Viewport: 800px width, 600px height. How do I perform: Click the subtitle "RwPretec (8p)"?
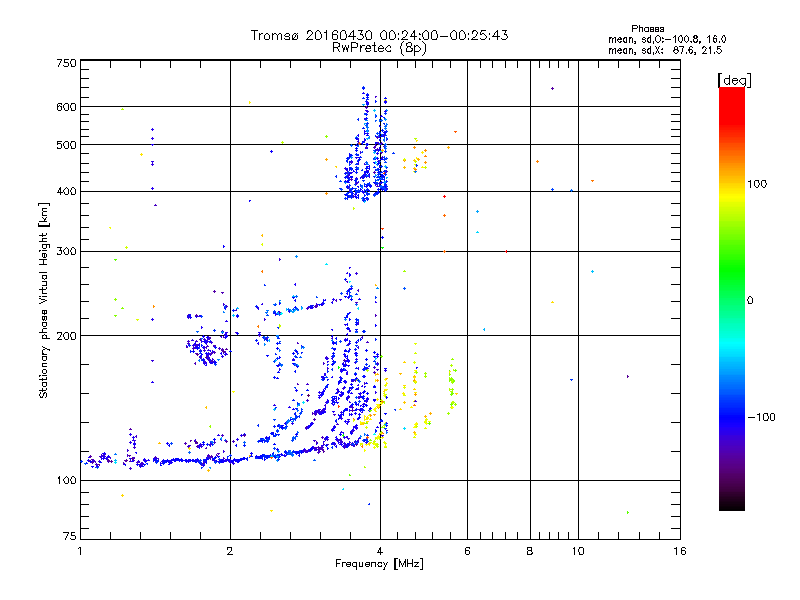(379, 48)
